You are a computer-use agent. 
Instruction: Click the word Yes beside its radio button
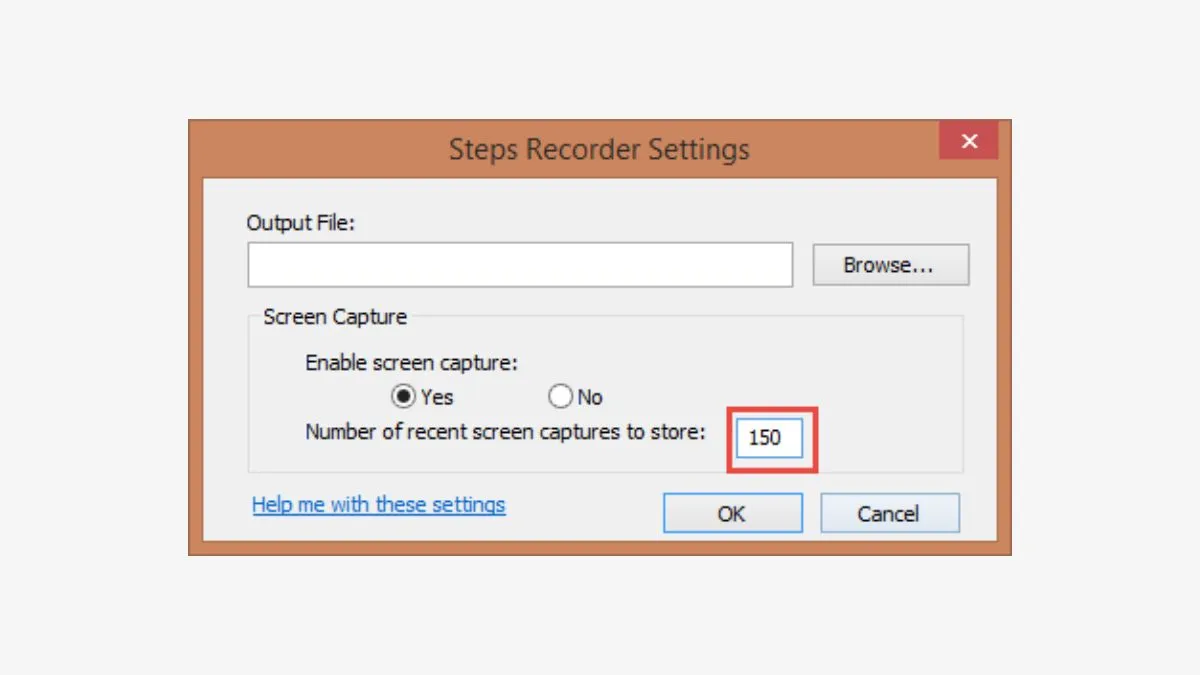(x=437, y=397)
